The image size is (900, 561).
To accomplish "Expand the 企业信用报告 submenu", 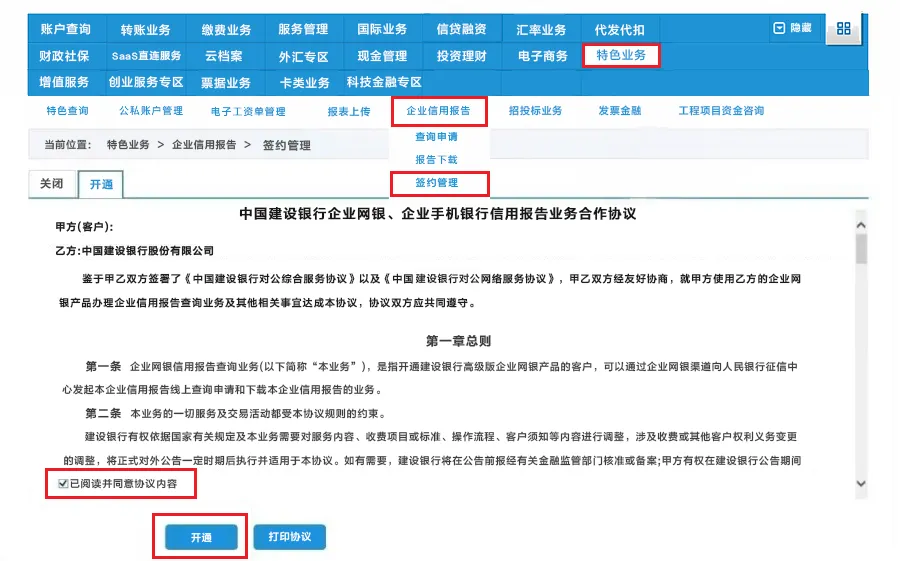I will pos(439,111).
